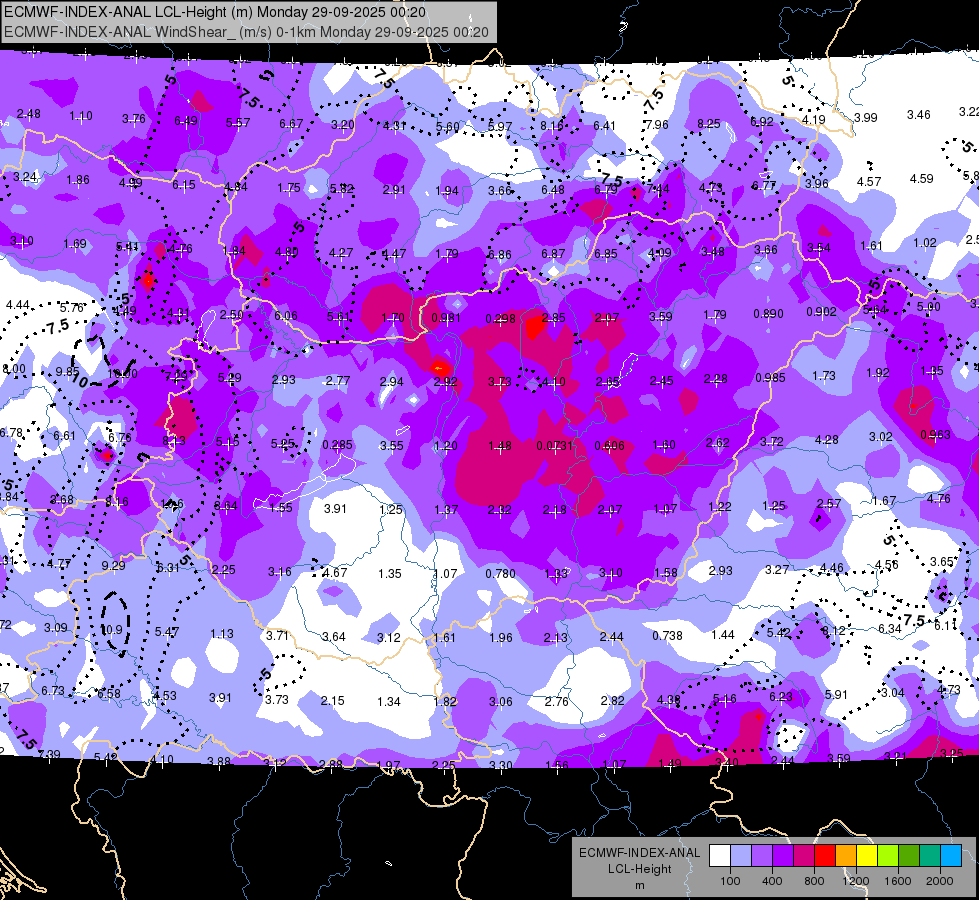Click the wind shear value '5.57'
This screenshot has height=900, width=979.
238,123
